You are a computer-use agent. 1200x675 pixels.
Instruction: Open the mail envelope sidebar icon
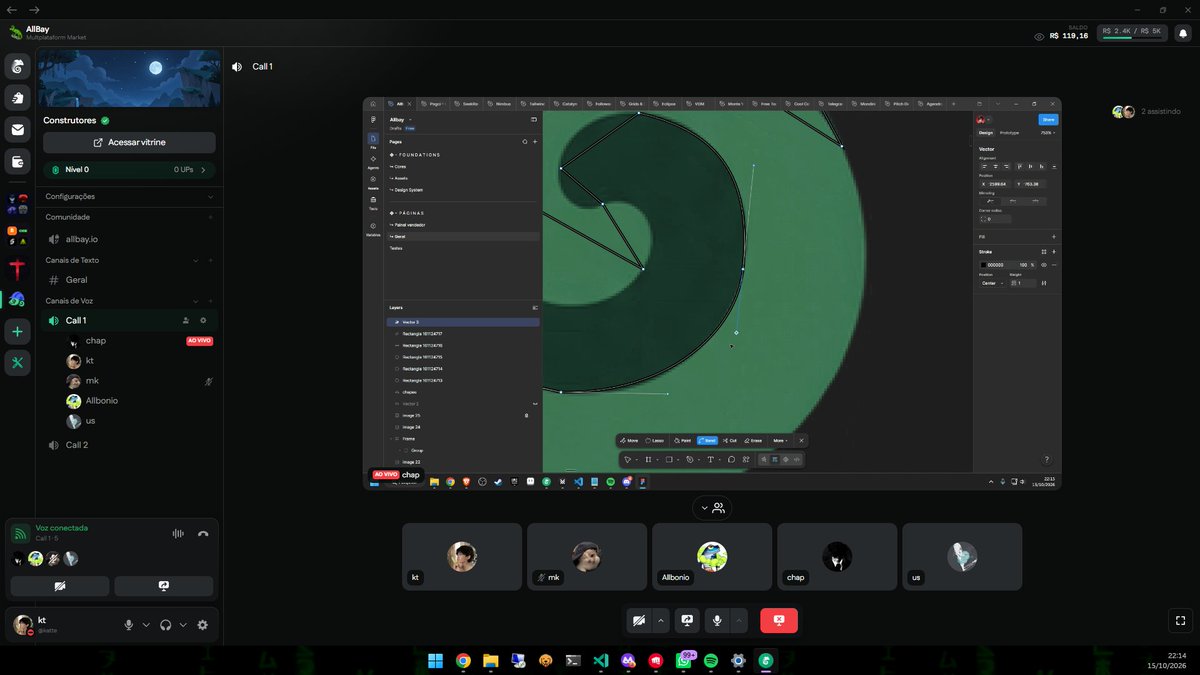click(18, 129)
